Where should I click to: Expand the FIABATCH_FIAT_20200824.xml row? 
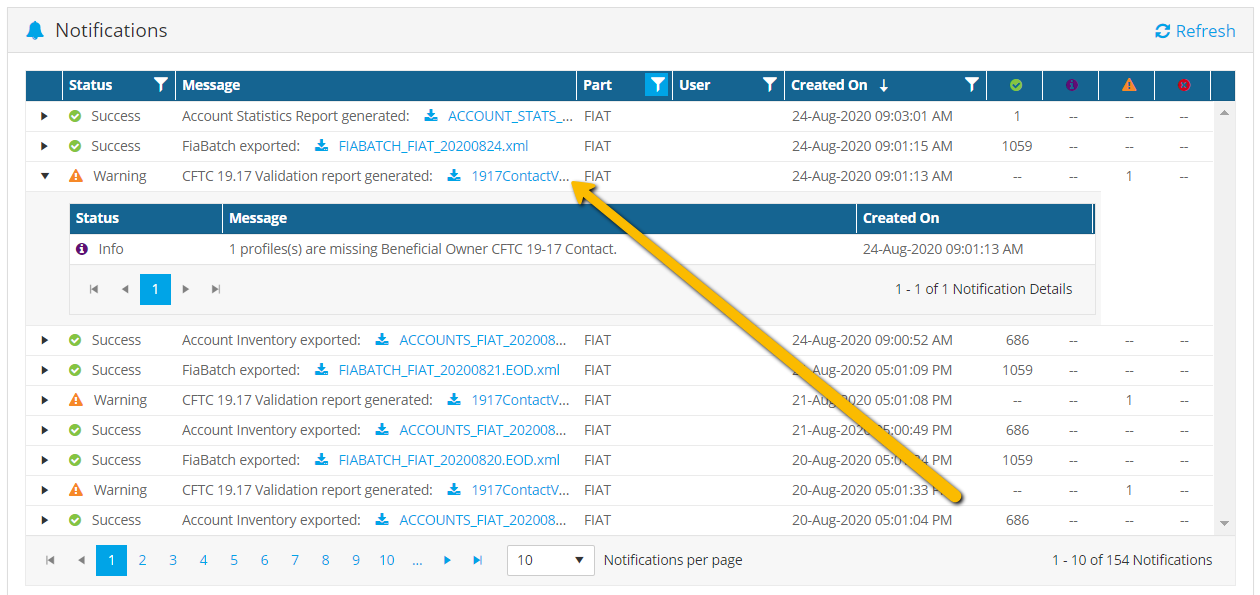click(x=44, y=146)
